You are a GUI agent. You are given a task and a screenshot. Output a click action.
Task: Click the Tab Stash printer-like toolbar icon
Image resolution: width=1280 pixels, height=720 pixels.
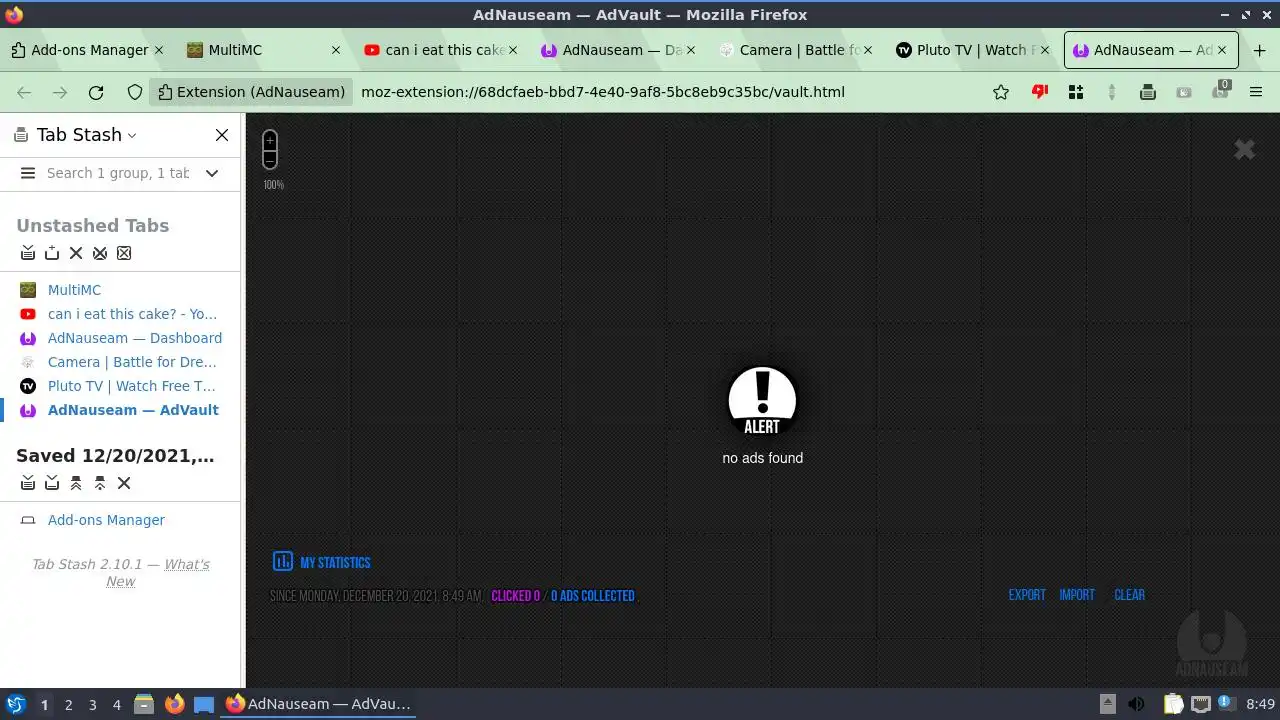coord(1148,92)
